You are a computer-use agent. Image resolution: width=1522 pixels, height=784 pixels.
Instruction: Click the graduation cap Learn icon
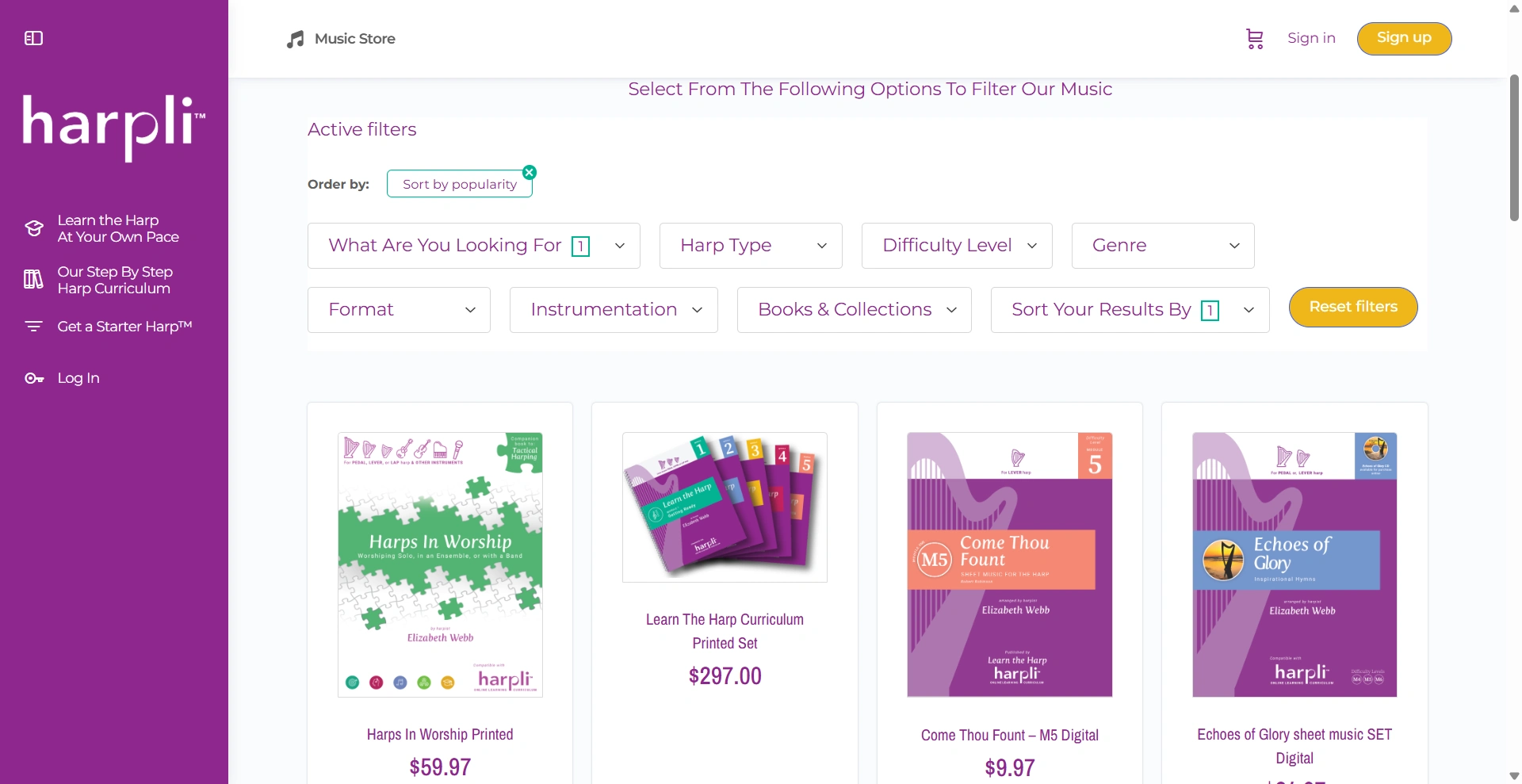34,229
